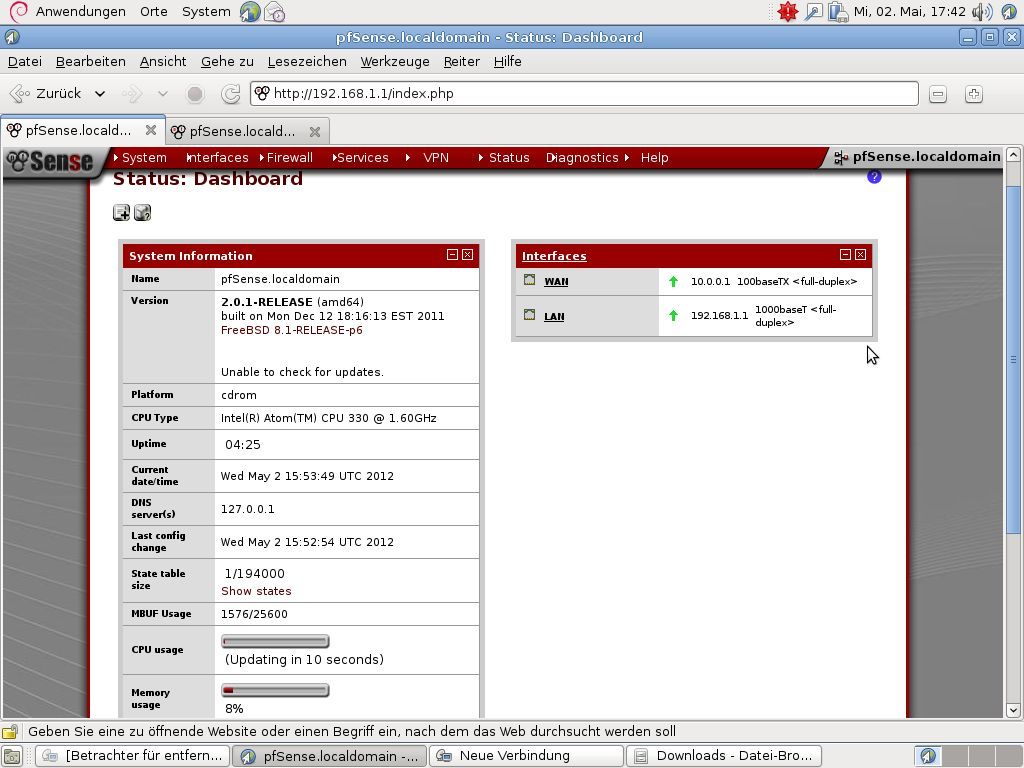Close the first pfSense.locald... tab
This screenshot has height=768, width=1024.
click(x=151, y=130)
